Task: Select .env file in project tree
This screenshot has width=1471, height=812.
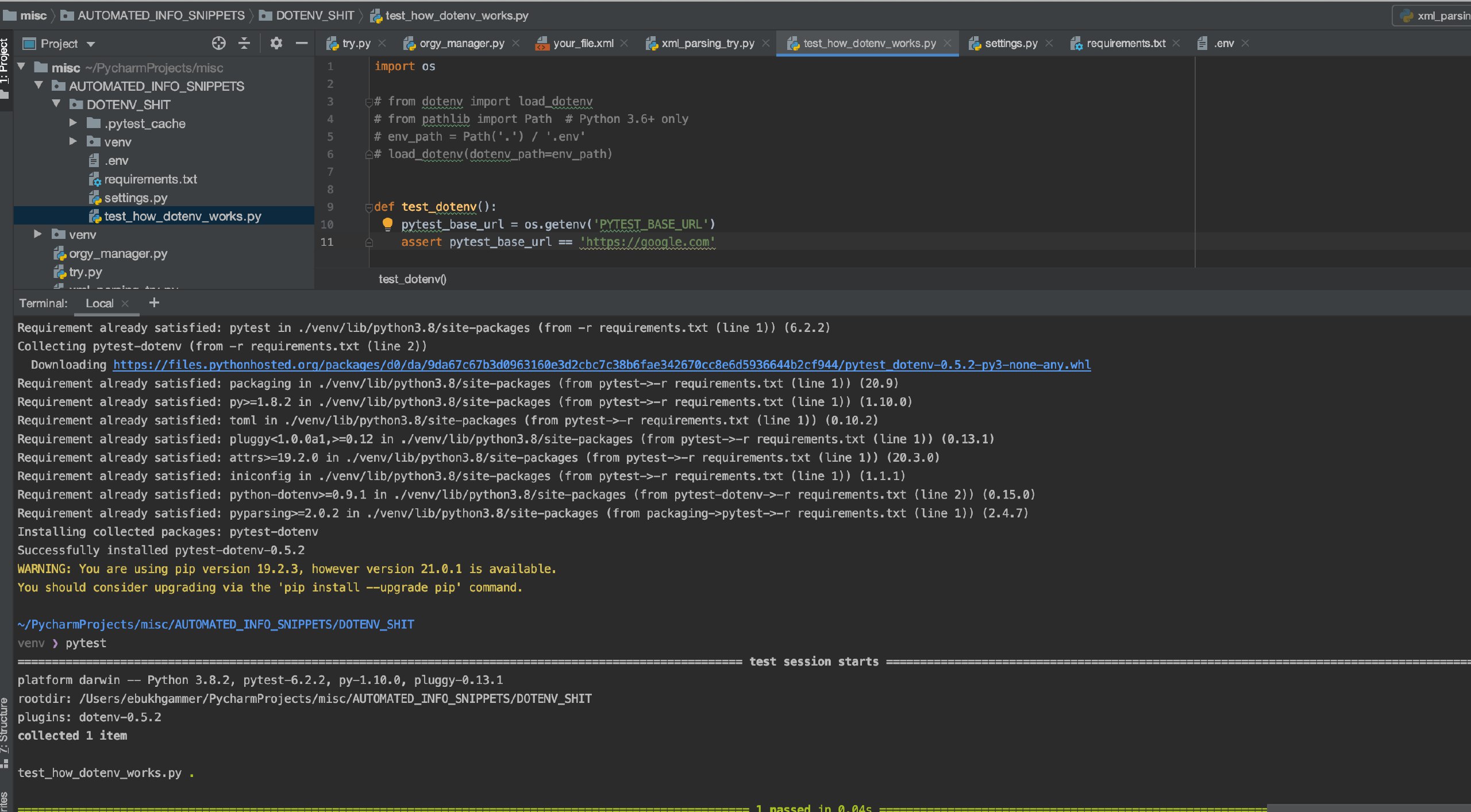Action: (x=116, y=161)
